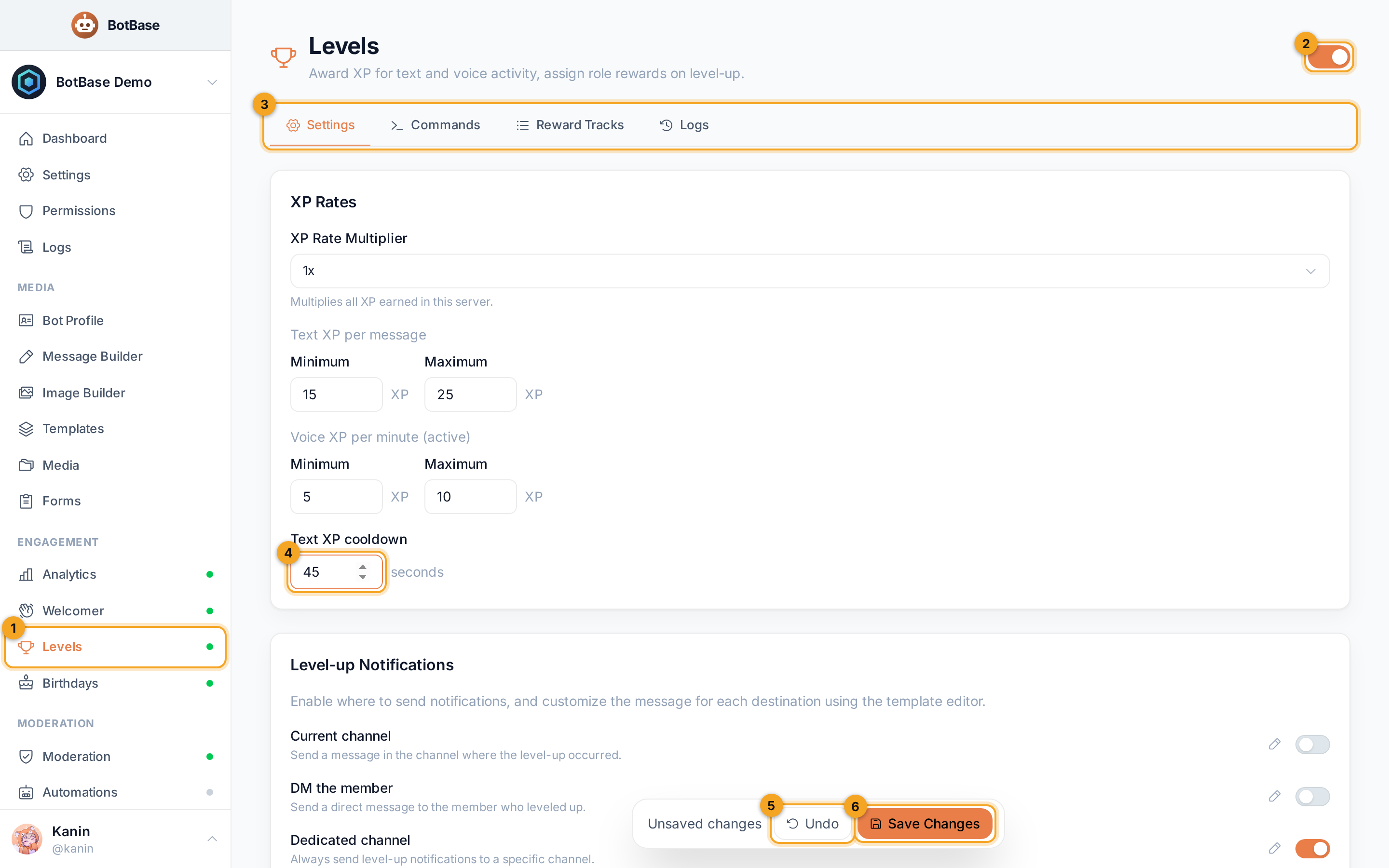Select the Settings tab in Levels
1389x868 pixels.
[x=320, y=125]
